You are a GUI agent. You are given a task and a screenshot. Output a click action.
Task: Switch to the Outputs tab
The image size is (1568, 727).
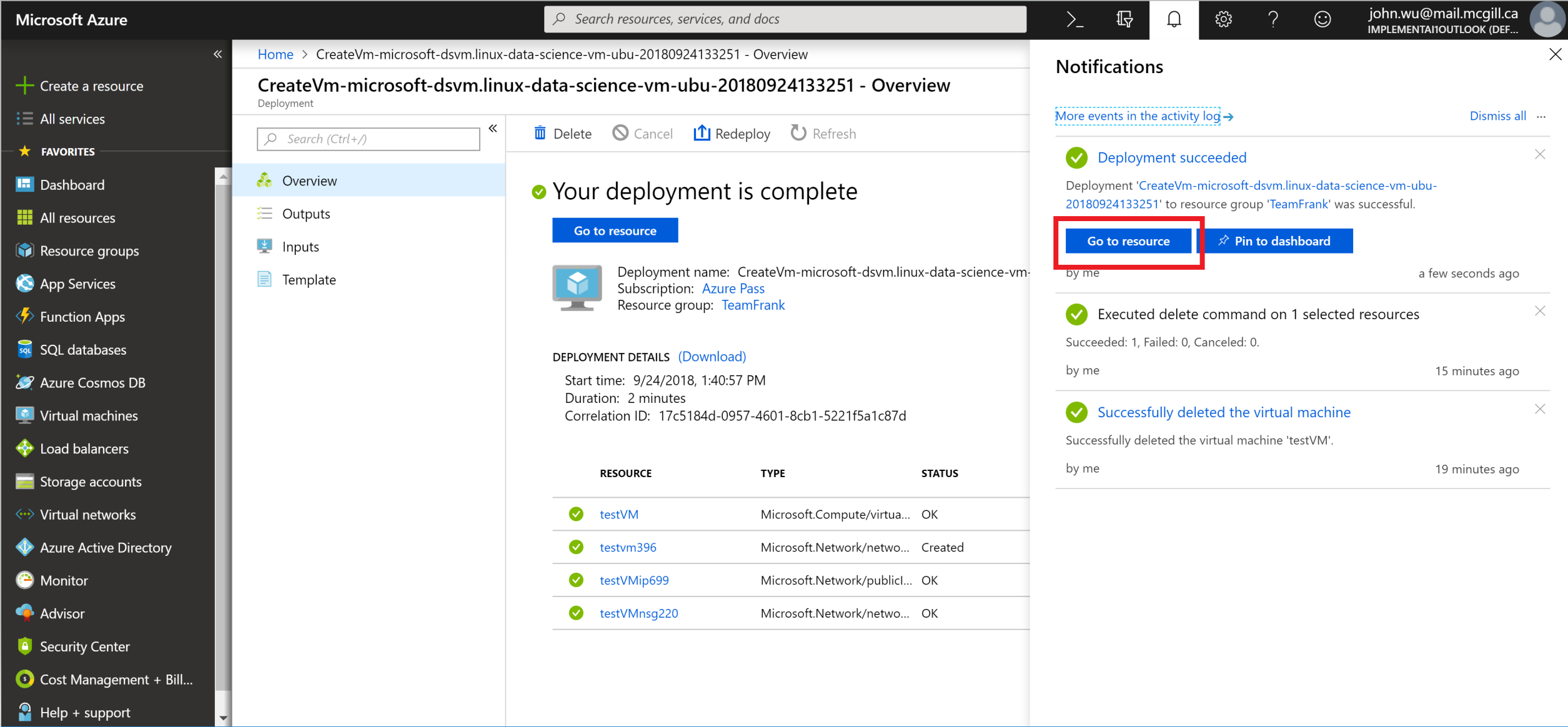click(x=306, y=213)
